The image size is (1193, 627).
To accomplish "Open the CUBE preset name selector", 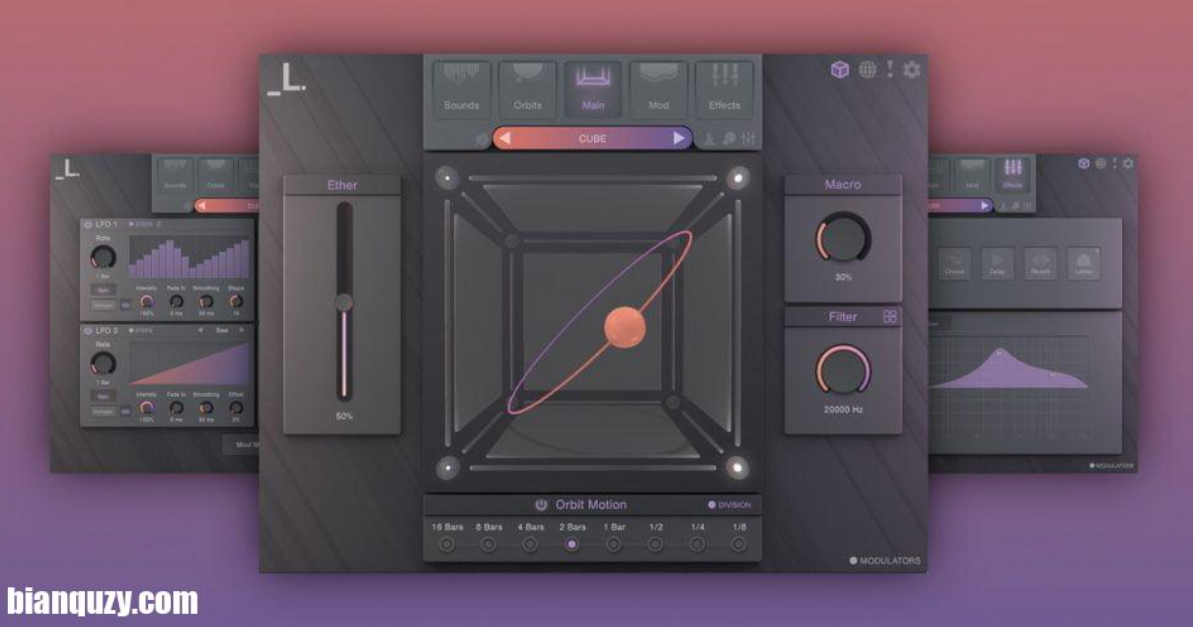I will [x=592, y=138].
